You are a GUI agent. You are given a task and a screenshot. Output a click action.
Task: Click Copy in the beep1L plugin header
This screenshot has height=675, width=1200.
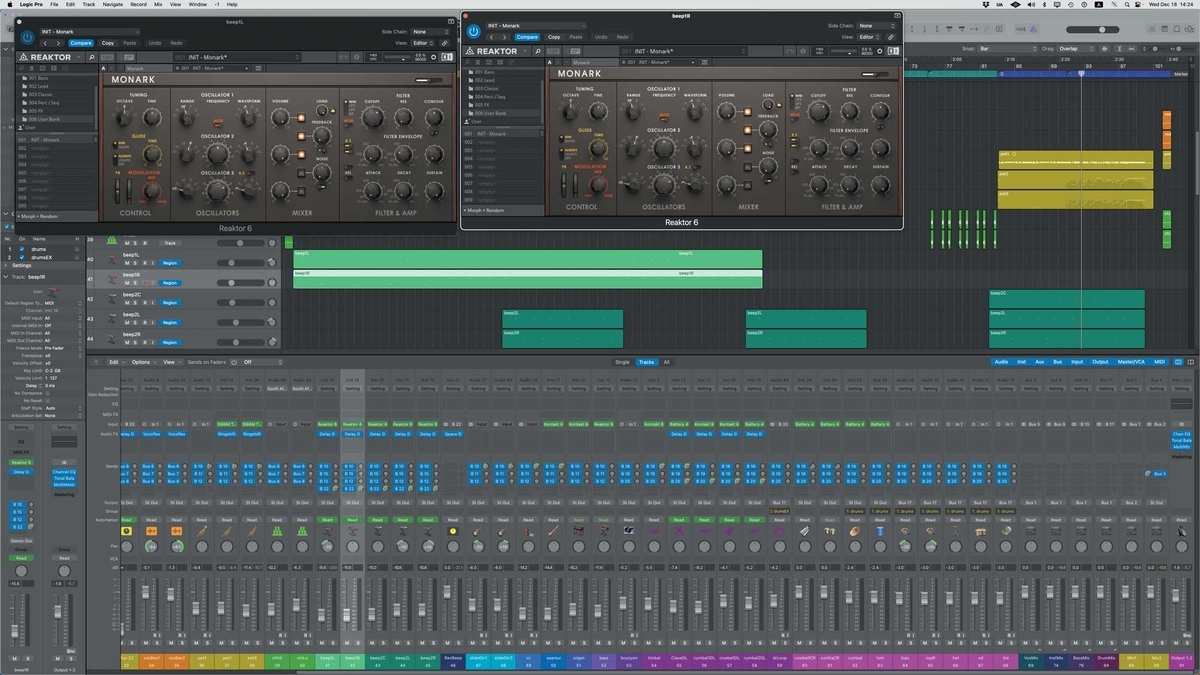pos(107,43)
